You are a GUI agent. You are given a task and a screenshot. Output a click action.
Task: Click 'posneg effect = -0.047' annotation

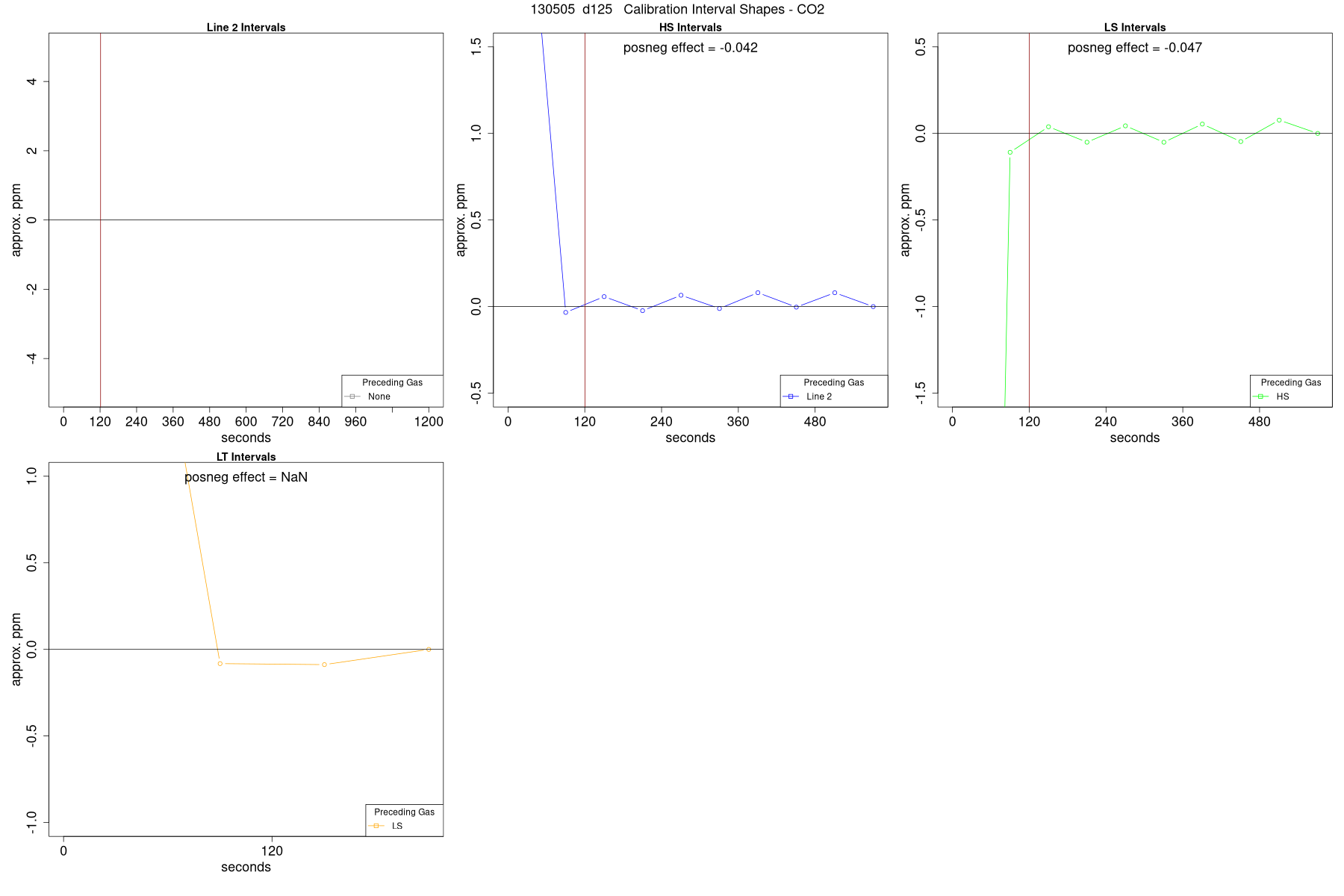(1135, 48)
